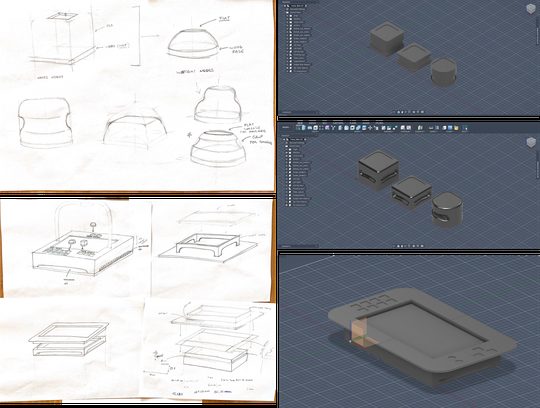The image size is (540, 408).
Task: Click navigation bar icons below the slotted boxes
Action: tap(410, 246)
